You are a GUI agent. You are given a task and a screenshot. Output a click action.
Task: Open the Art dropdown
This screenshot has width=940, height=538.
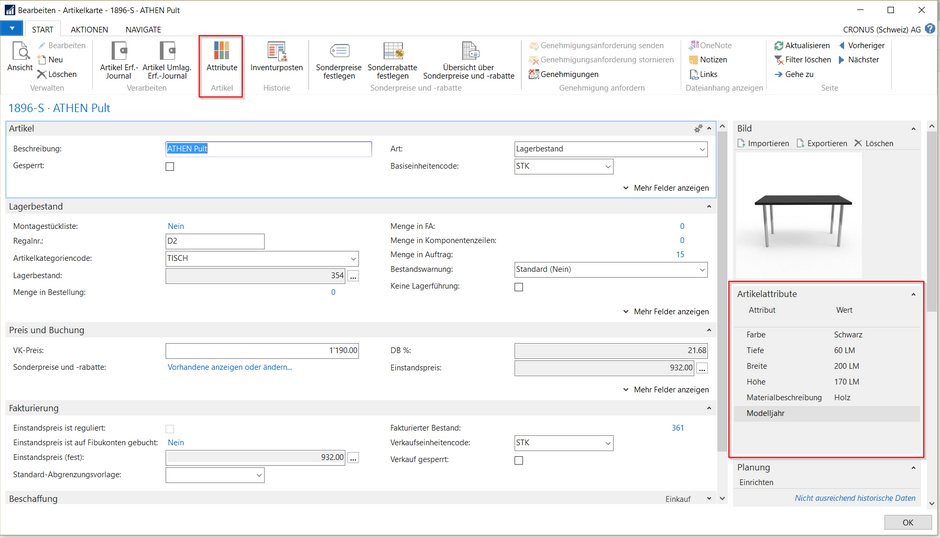click(702, 149)
